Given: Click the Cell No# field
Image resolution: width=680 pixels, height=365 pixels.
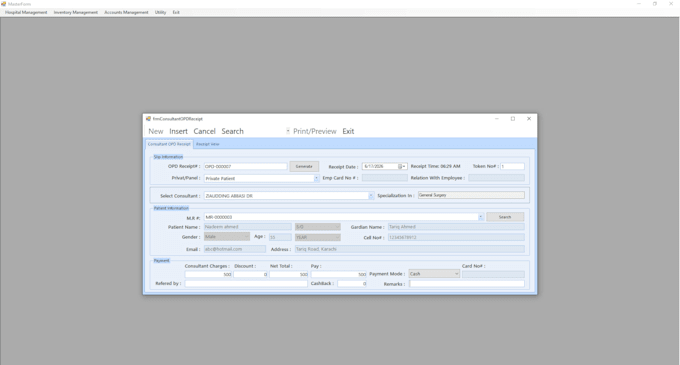Looking at the screenshot, I should 456,237.
